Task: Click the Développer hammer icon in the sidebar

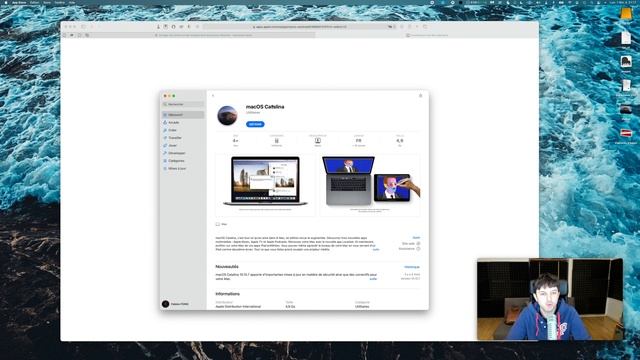Action: 165,153
